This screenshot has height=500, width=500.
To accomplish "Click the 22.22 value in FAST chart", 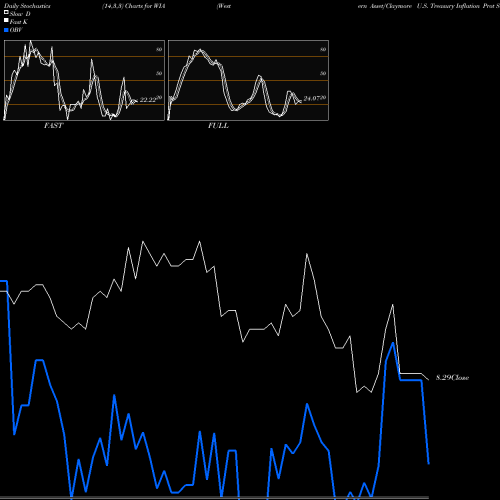I will tap(148, 100).
